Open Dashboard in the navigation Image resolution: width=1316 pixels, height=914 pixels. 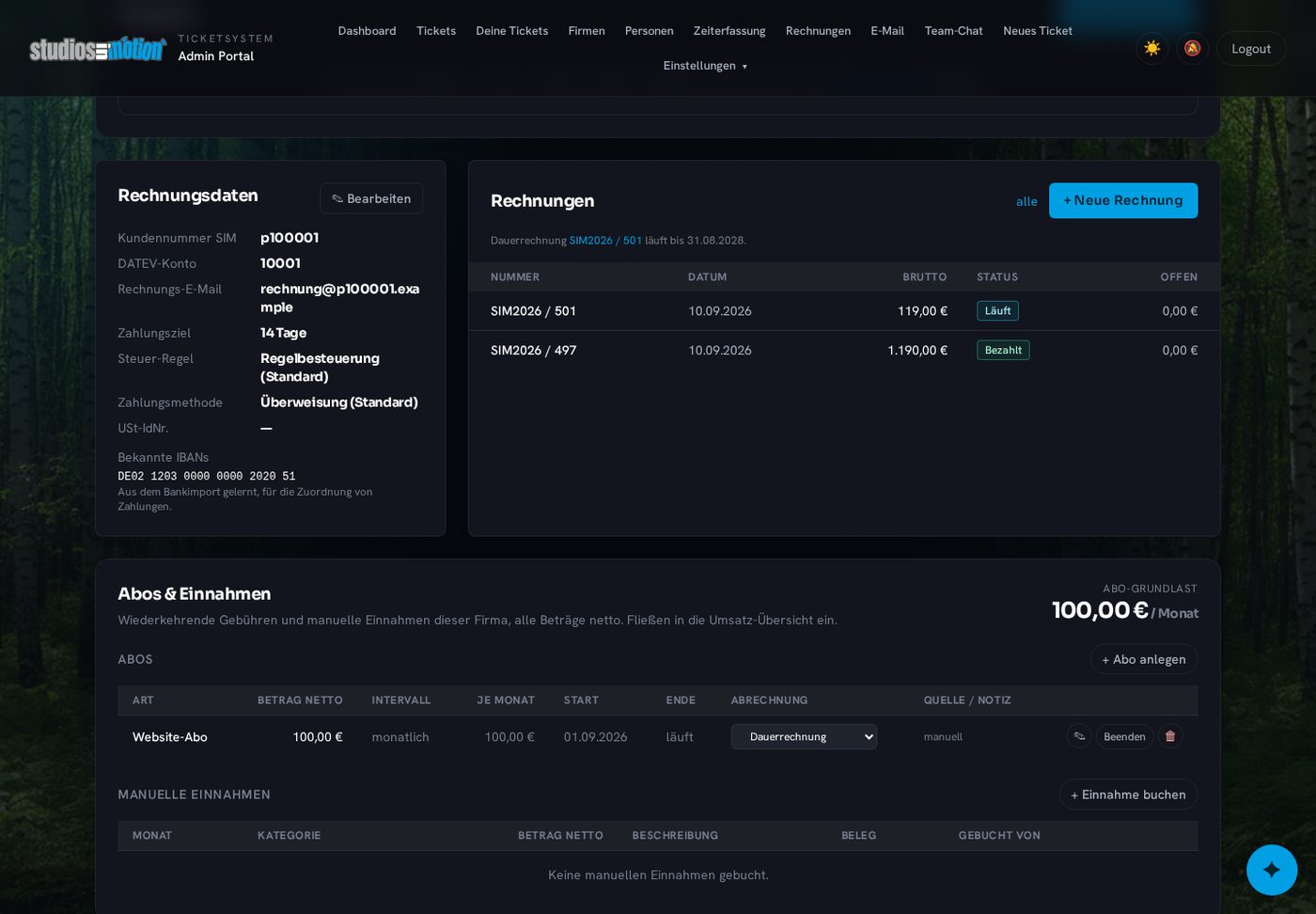click(x=367, y=31)
